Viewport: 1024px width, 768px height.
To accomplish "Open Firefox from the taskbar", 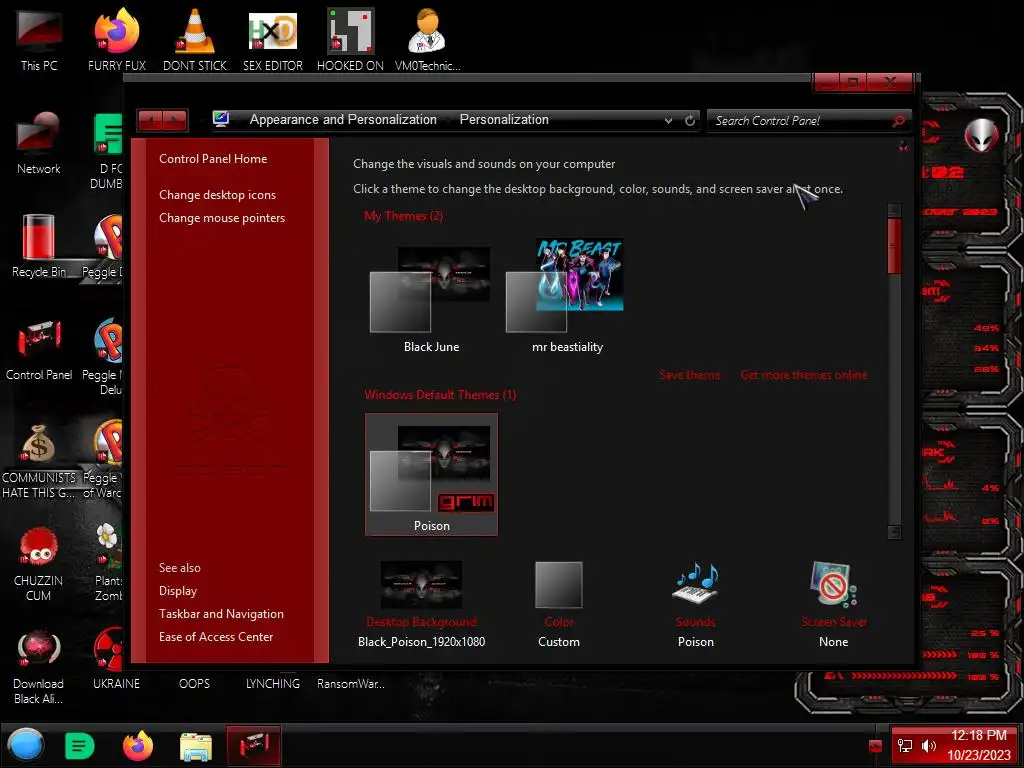I will pos(138,746).
